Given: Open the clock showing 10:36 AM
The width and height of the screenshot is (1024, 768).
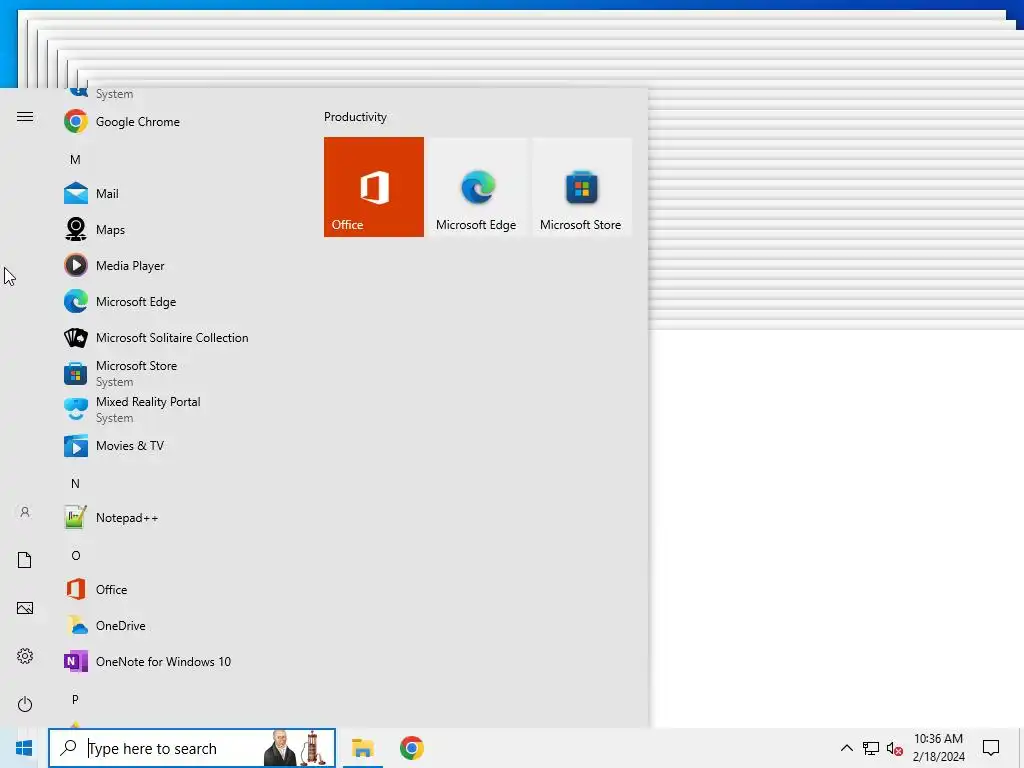Looking at the screenshot, I should pyautogui.click(x=938, y=748).
